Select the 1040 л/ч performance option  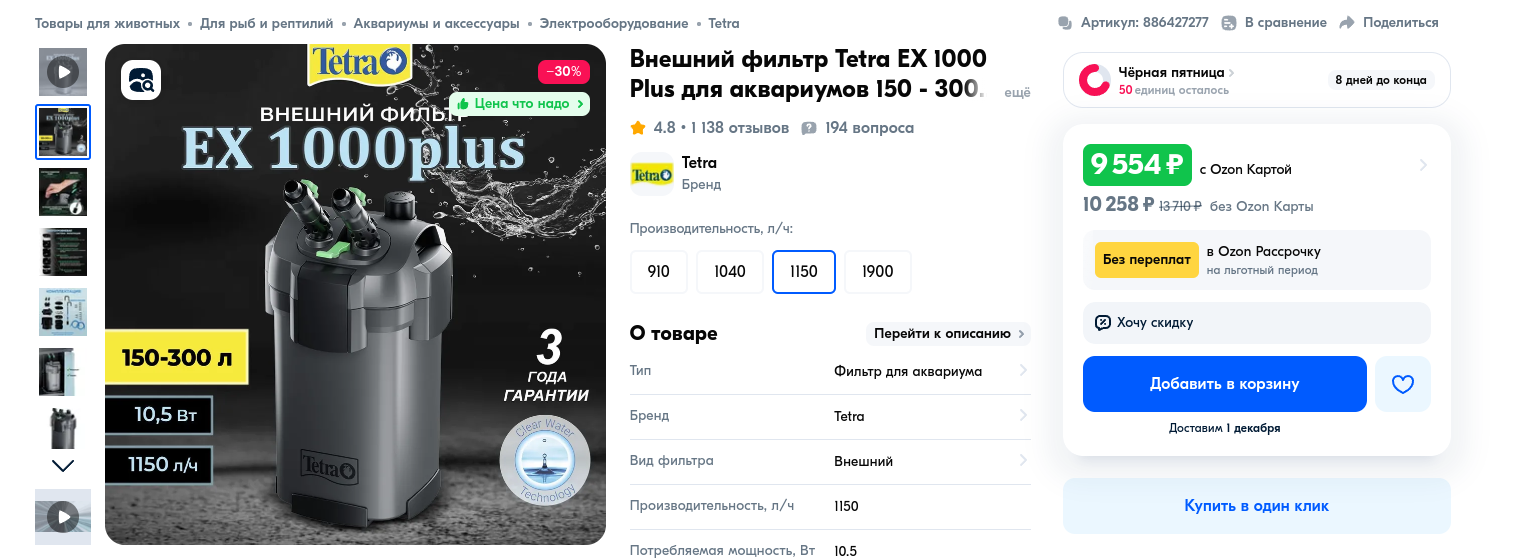730,272
